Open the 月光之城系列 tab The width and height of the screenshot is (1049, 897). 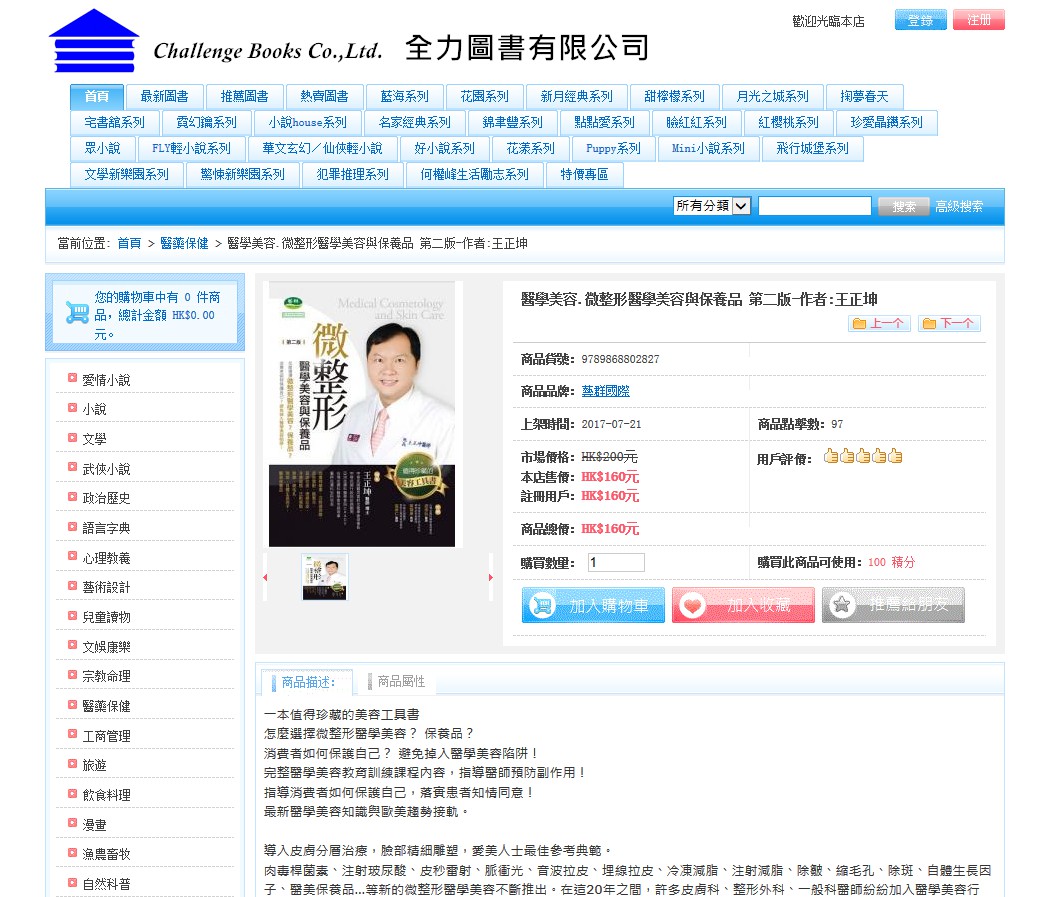pos(773,97)
